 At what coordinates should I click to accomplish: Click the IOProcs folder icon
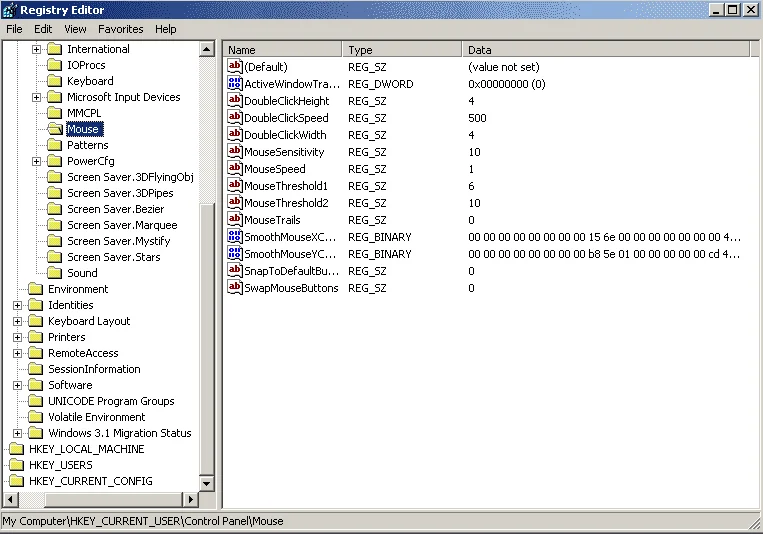coord(54,65)
